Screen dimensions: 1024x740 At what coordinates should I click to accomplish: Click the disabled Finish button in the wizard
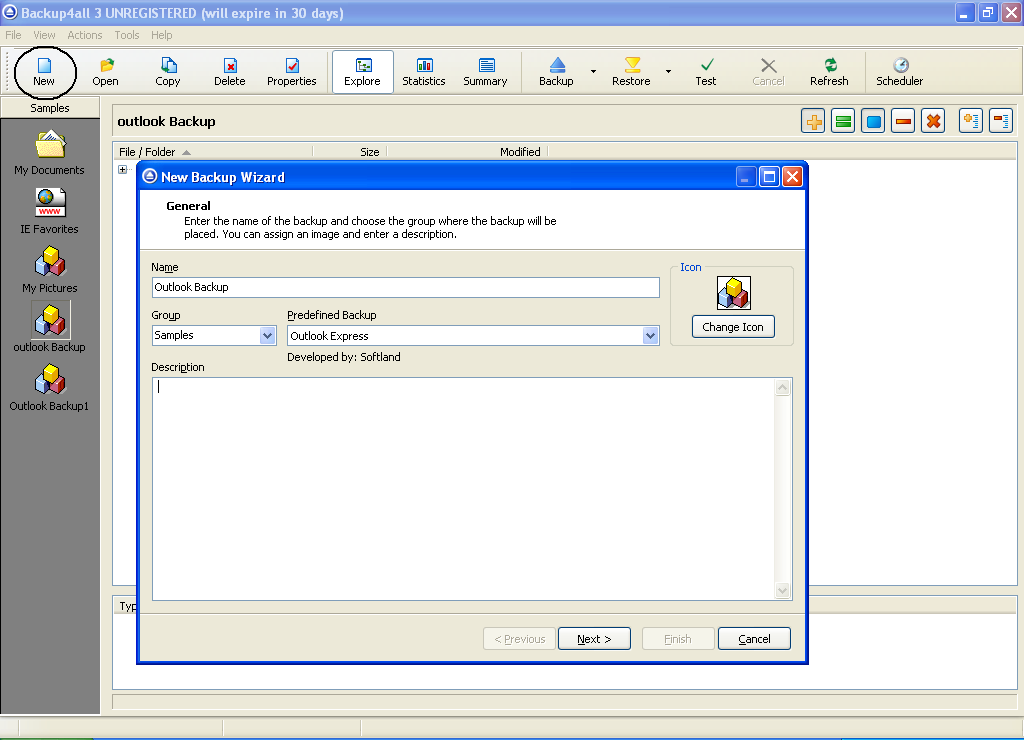[678, 639]
